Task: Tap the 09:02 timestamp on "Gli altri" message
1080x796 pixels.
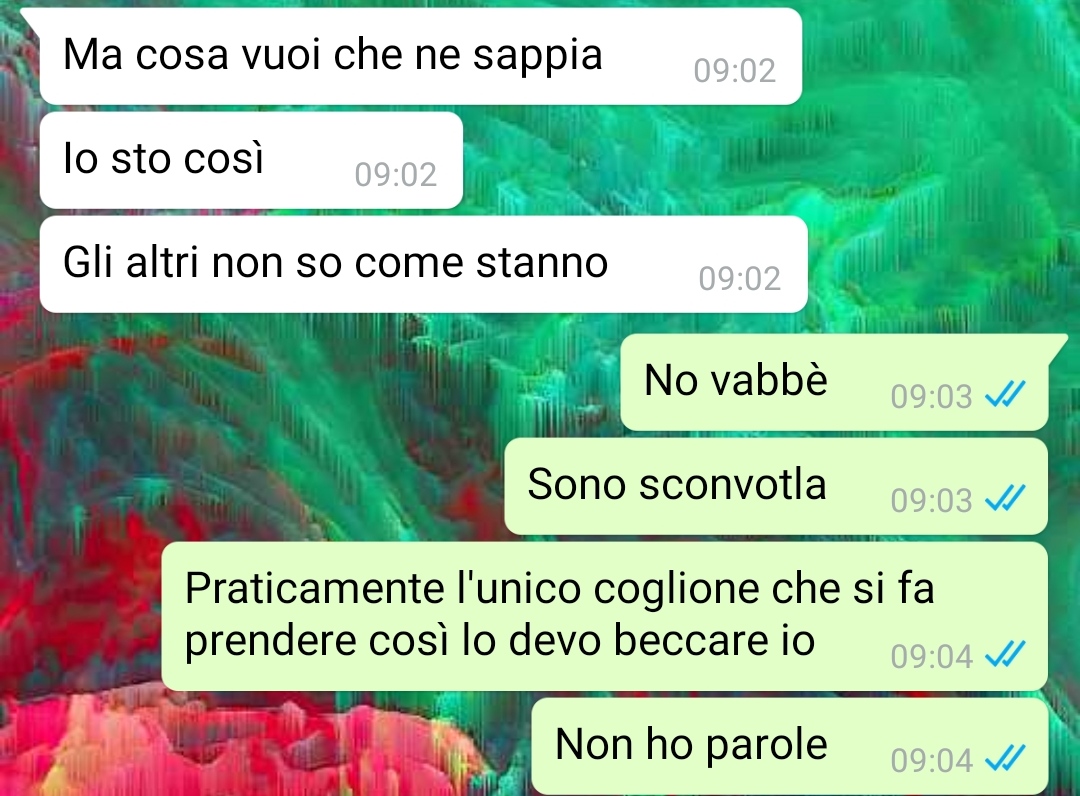Action: click(739, 278)
